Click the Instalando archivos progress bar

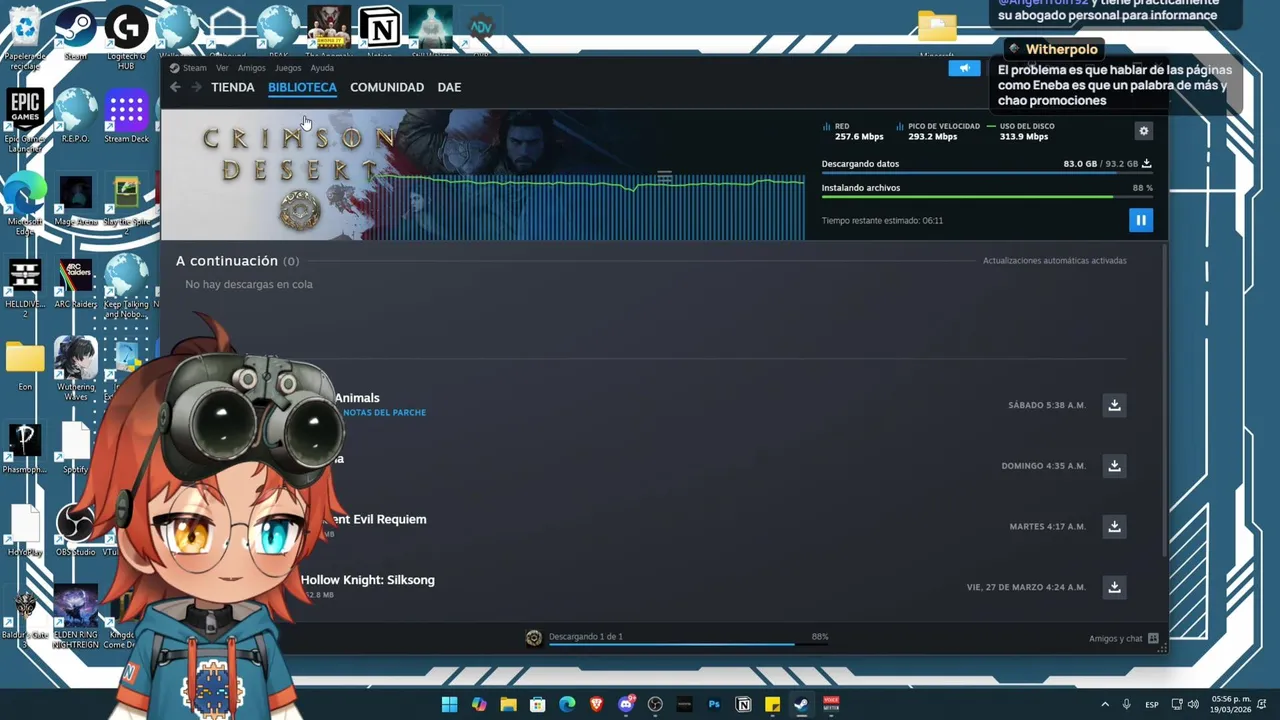(987, 197)
